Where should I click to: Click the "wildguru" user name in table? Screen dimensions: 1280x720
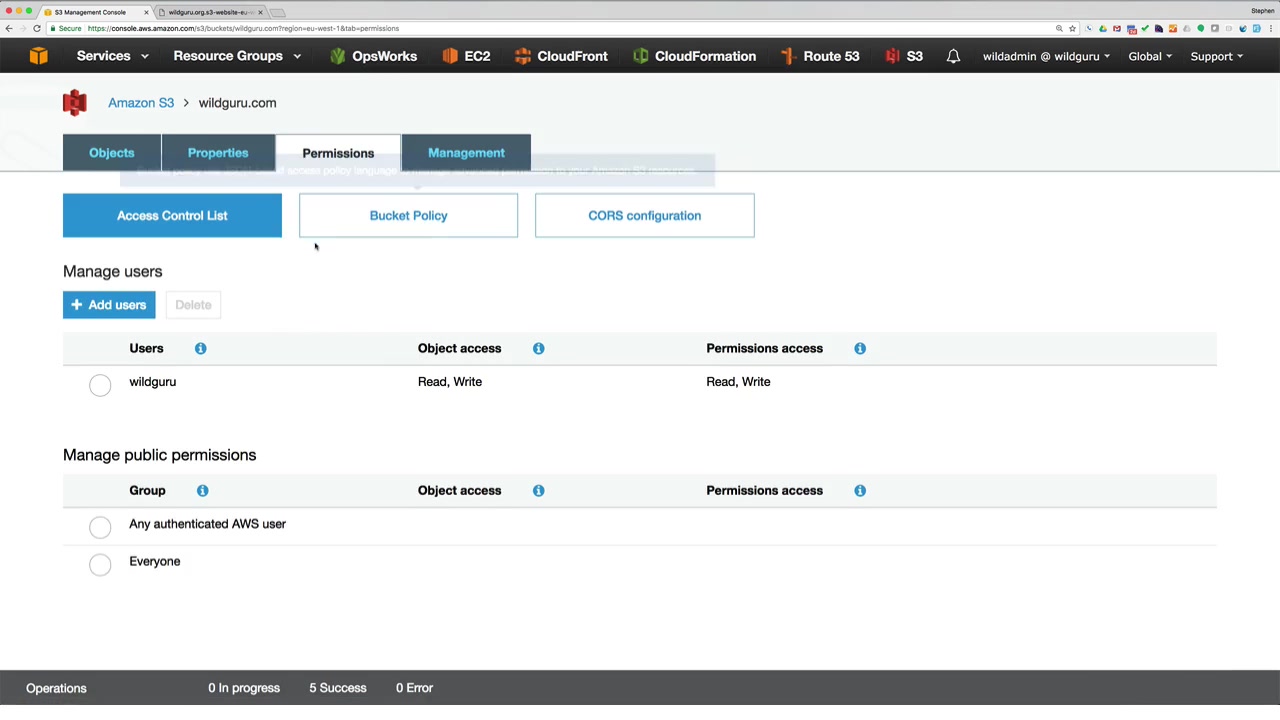[x=152, y=382]
